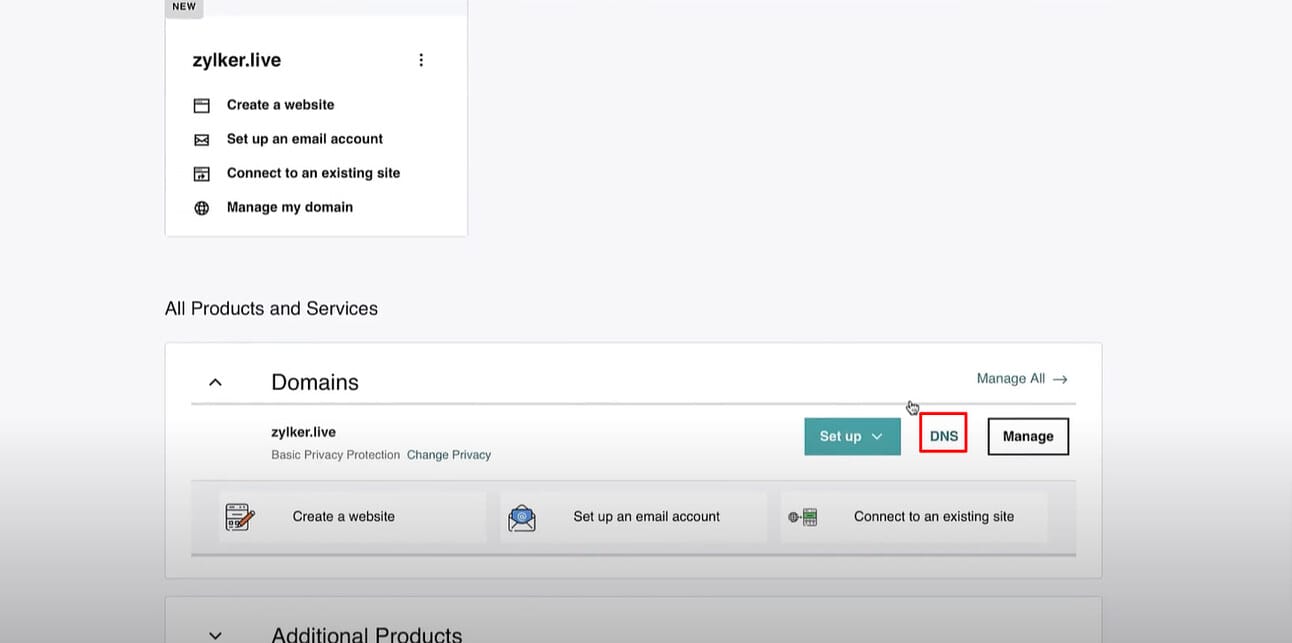
Task: Expand the Additional Products section chevron
Action: [x=215, y=635]
